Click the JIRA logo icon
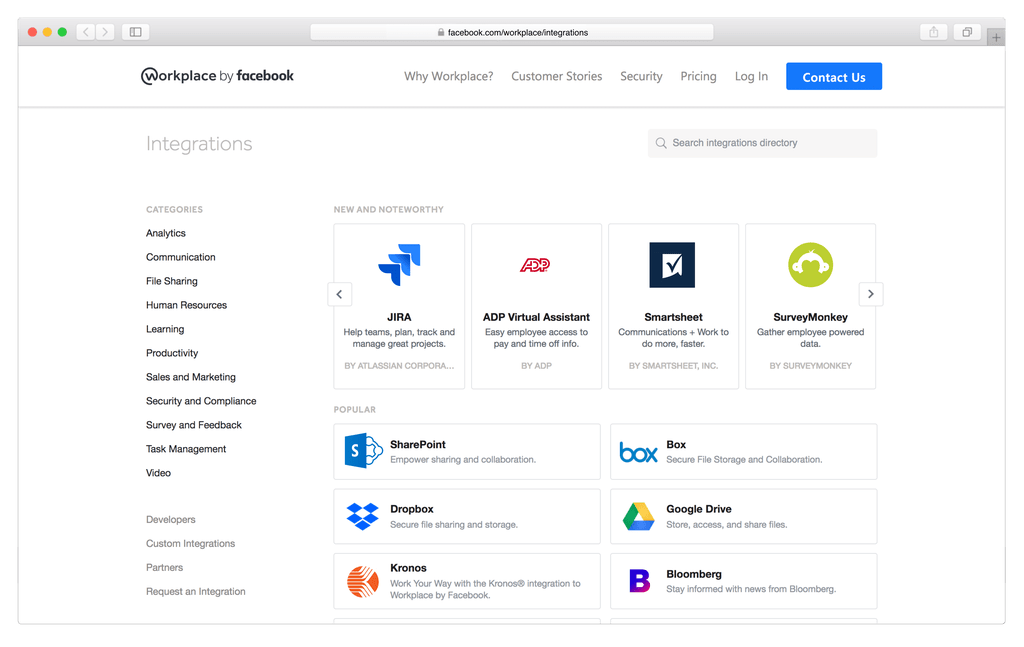This screenshot has height=647, width=1024. [399, 264]
